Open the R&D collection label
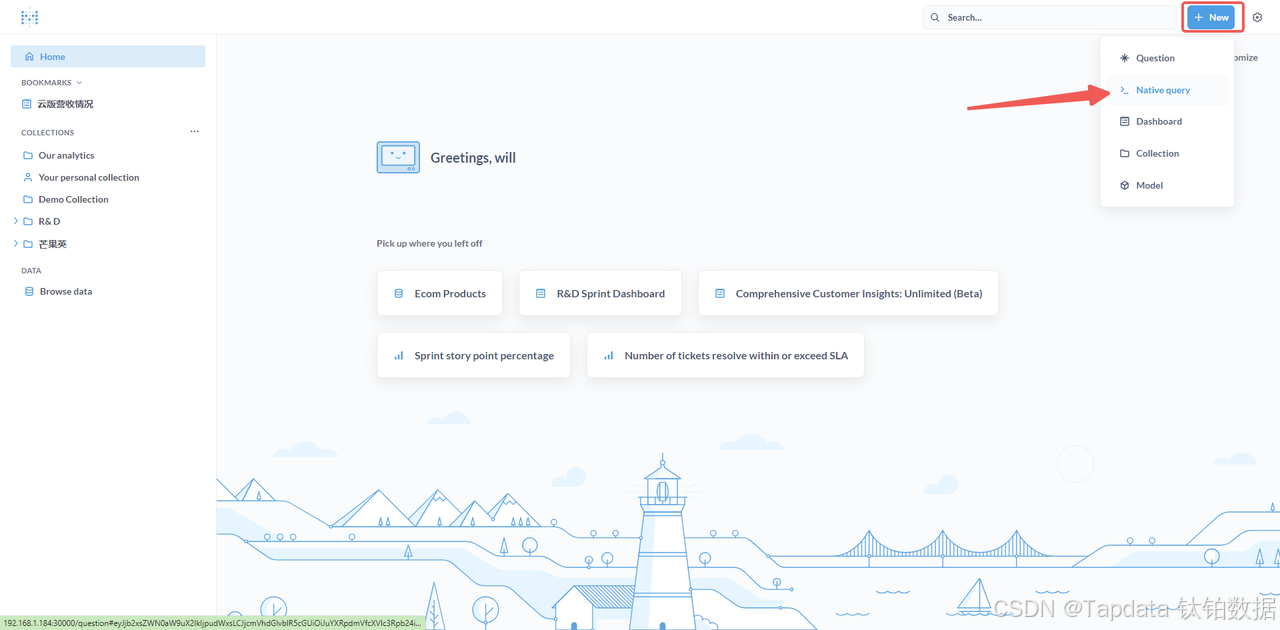1280x630 pixels. 49,222
